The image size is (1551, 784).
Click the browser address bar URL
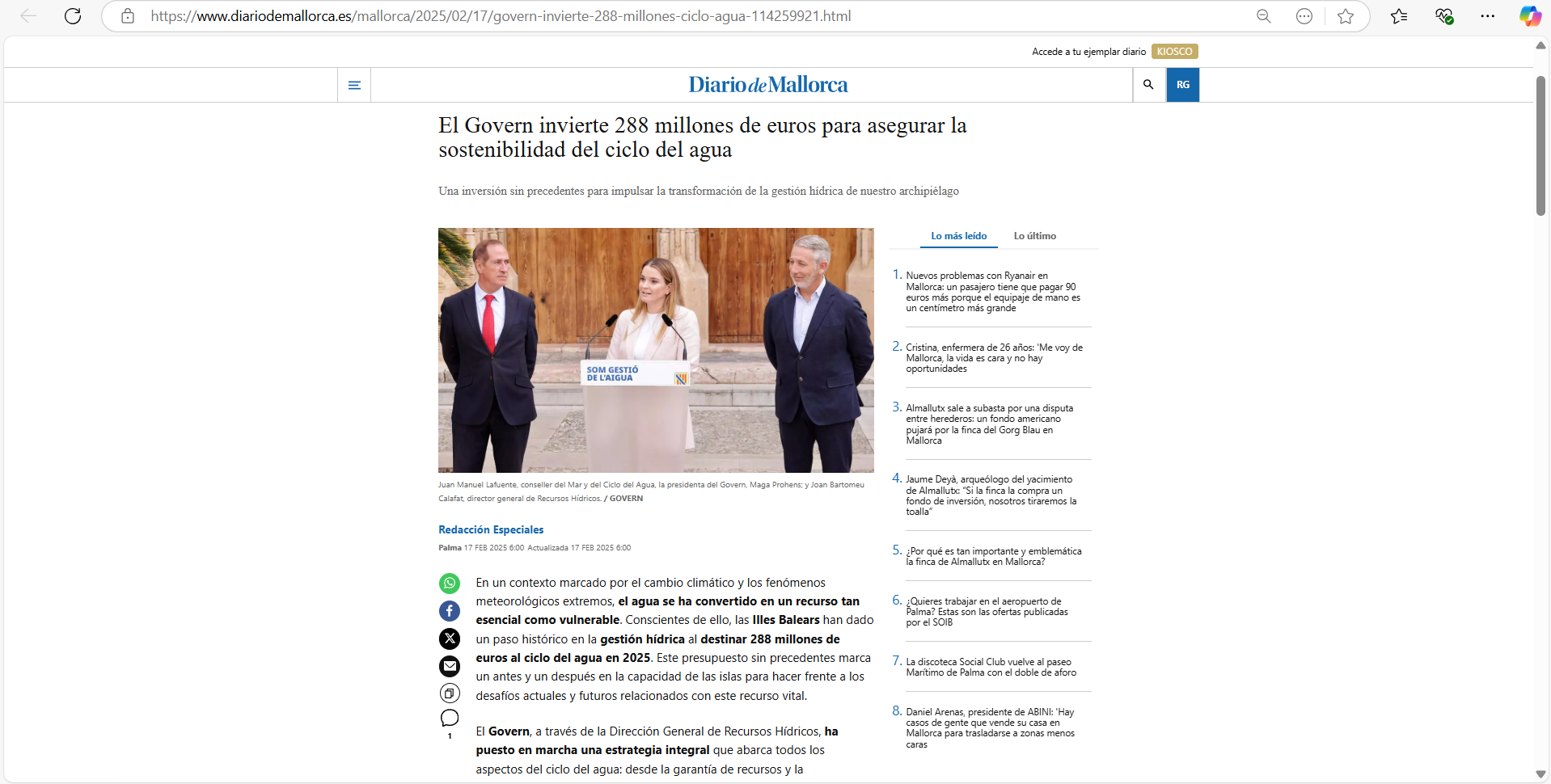[x=501, y=16]
